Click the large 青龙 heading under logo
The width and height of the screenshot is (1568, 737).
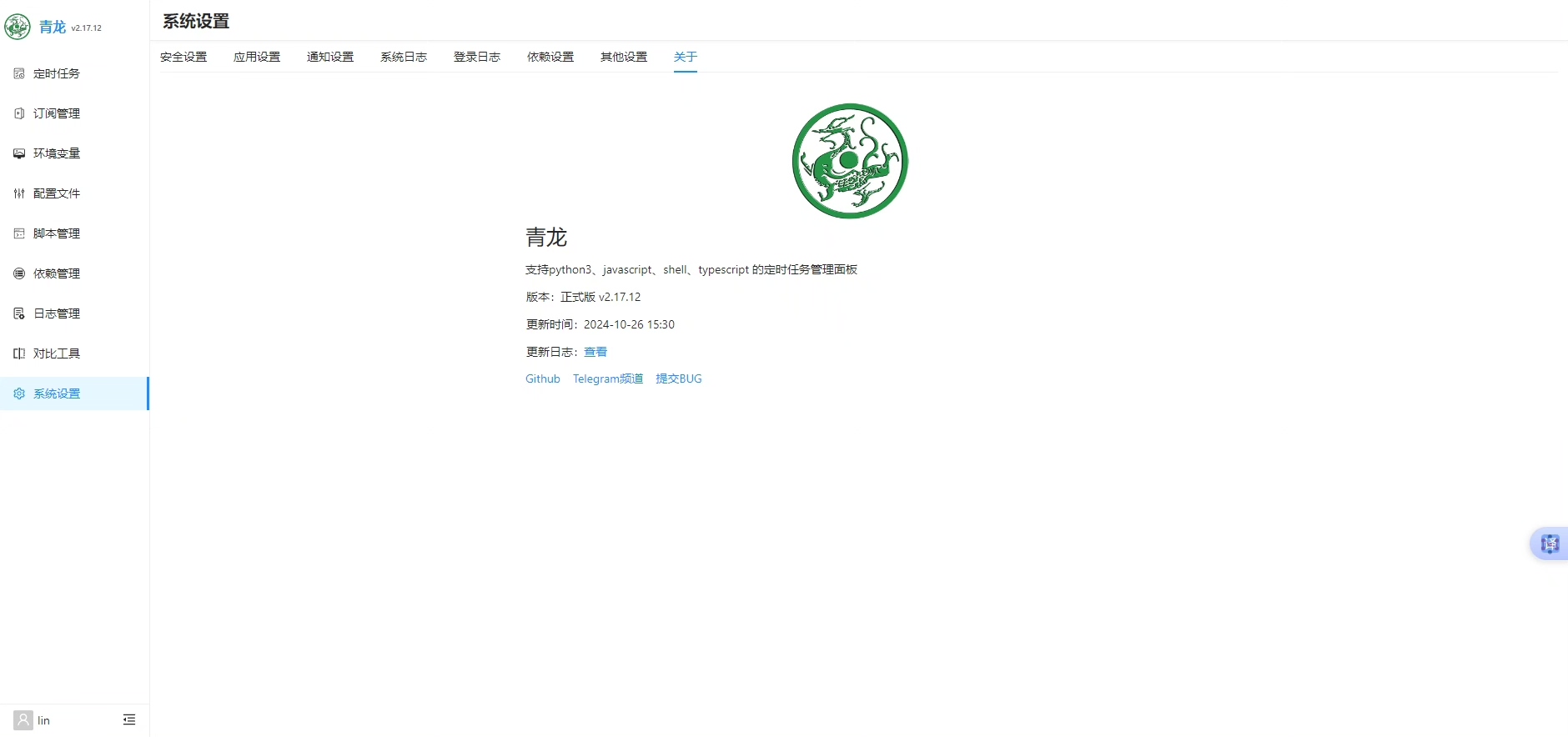point(546,238)
